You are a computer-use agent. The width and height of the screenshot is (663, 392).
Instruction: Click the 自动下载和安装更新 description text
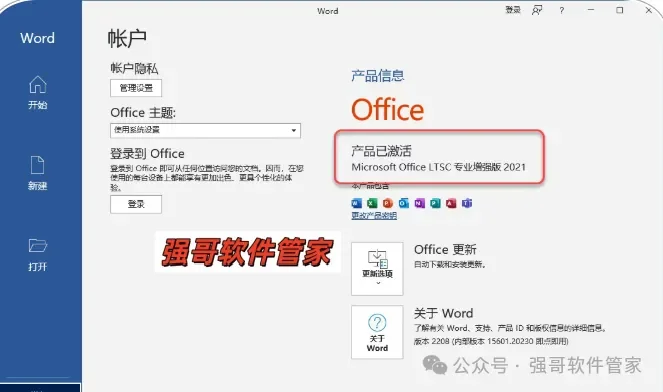click(450, 265)
